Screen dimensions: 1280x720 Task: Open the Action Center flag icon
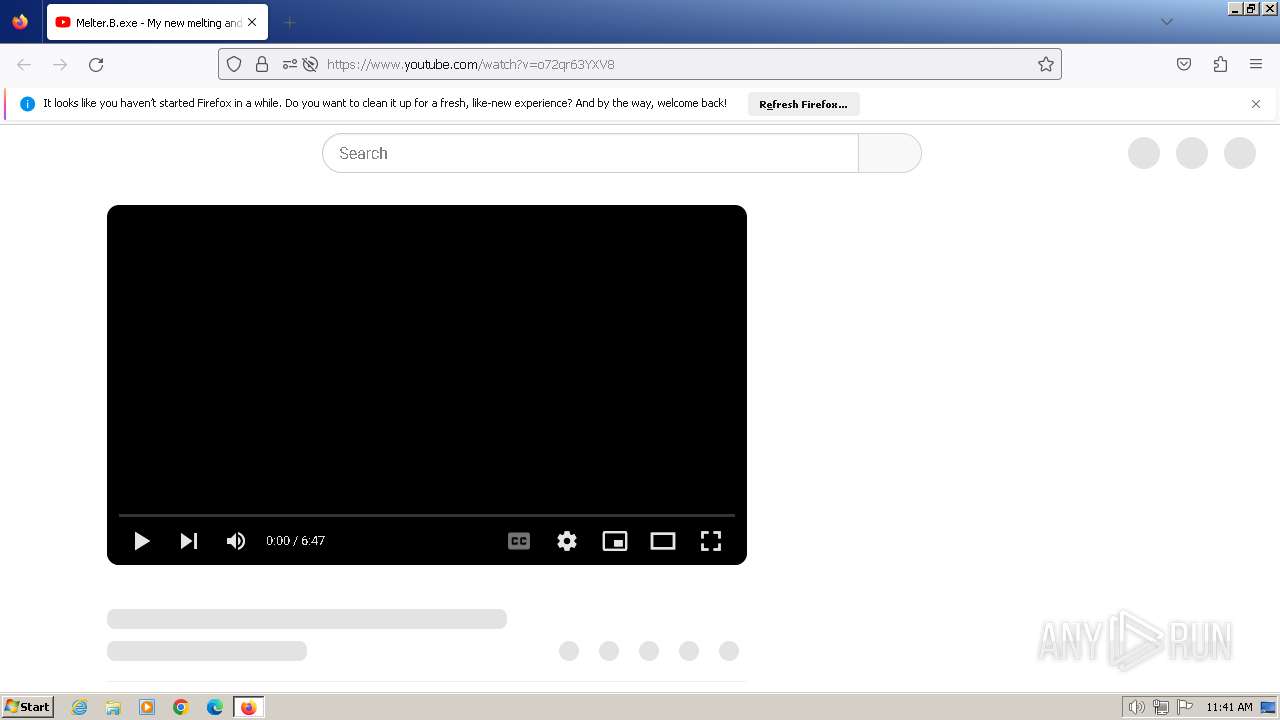(1185, 707)
